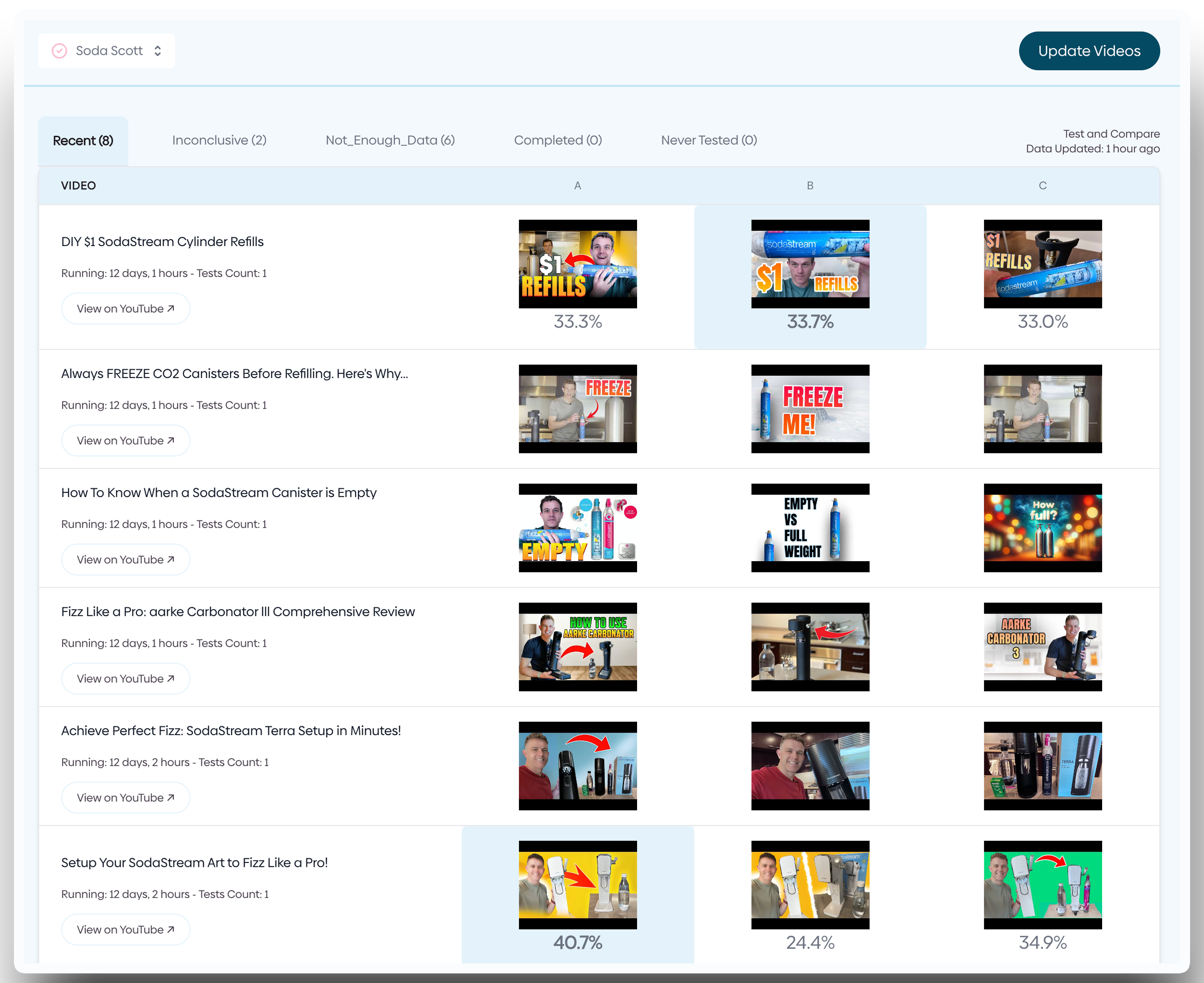Screen dimensions: 1204x983
Task: Click the A column header
Action: coord(577,186)
